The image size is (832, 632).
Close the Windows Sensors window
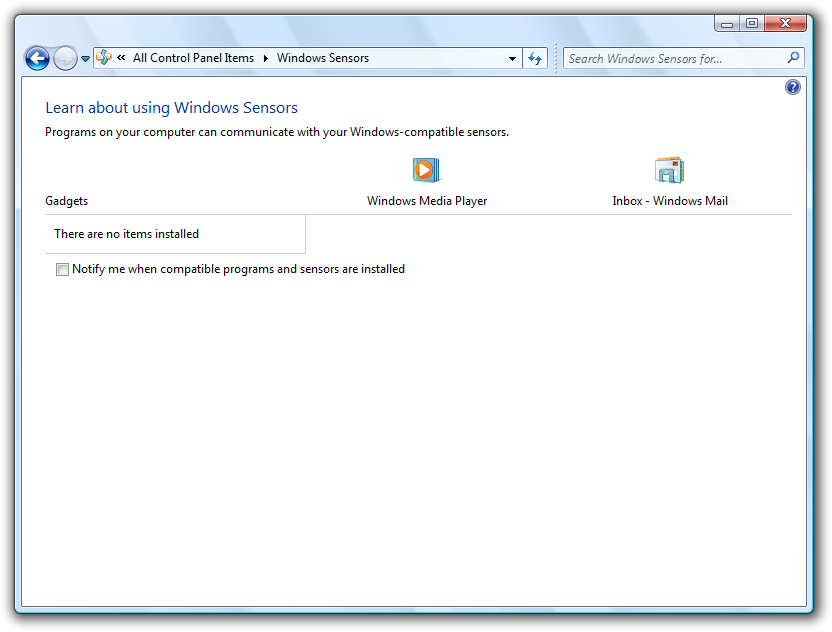[786, 23]
